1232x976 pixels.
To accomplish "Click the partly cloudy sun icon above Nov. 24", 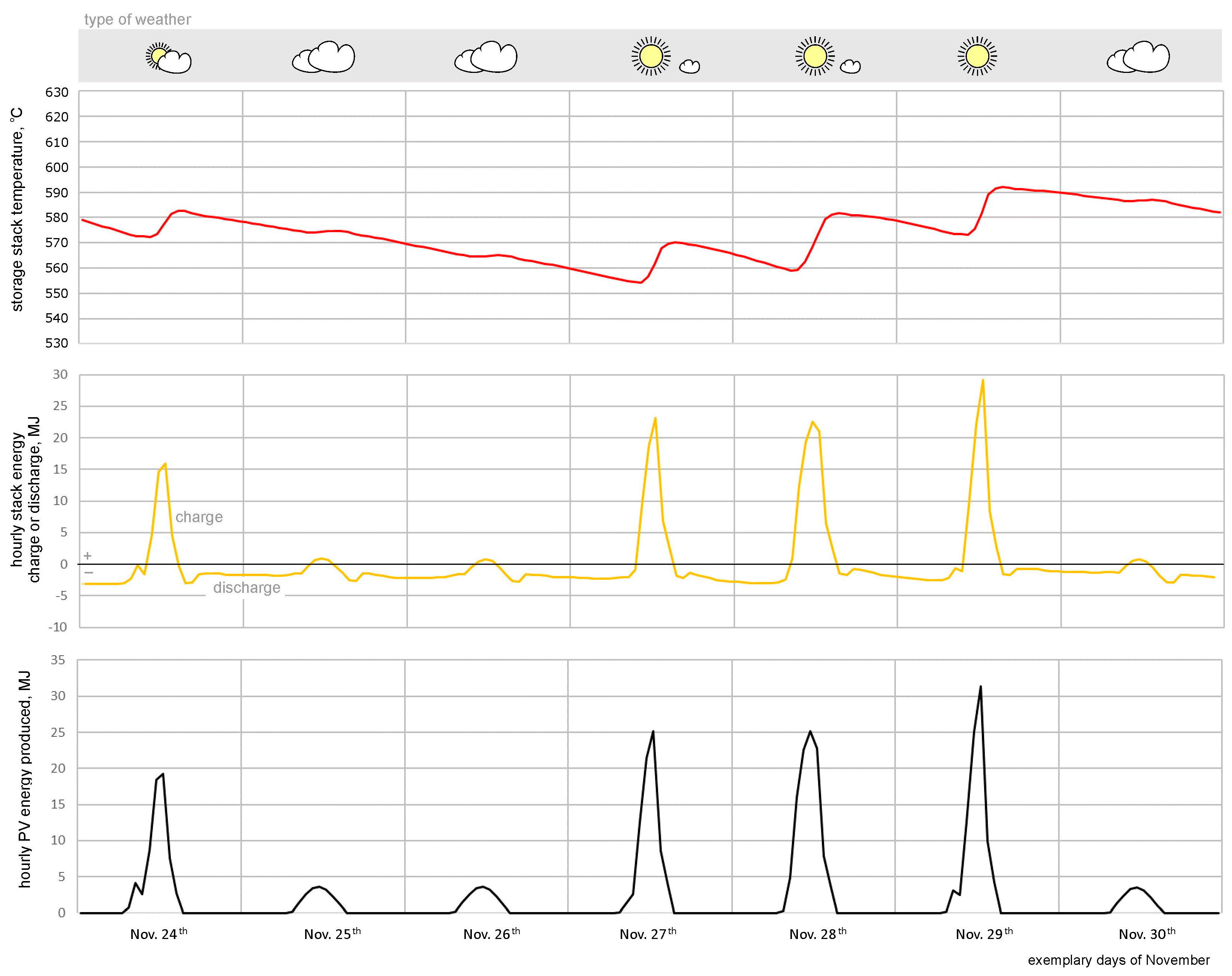I will (169, 58).
